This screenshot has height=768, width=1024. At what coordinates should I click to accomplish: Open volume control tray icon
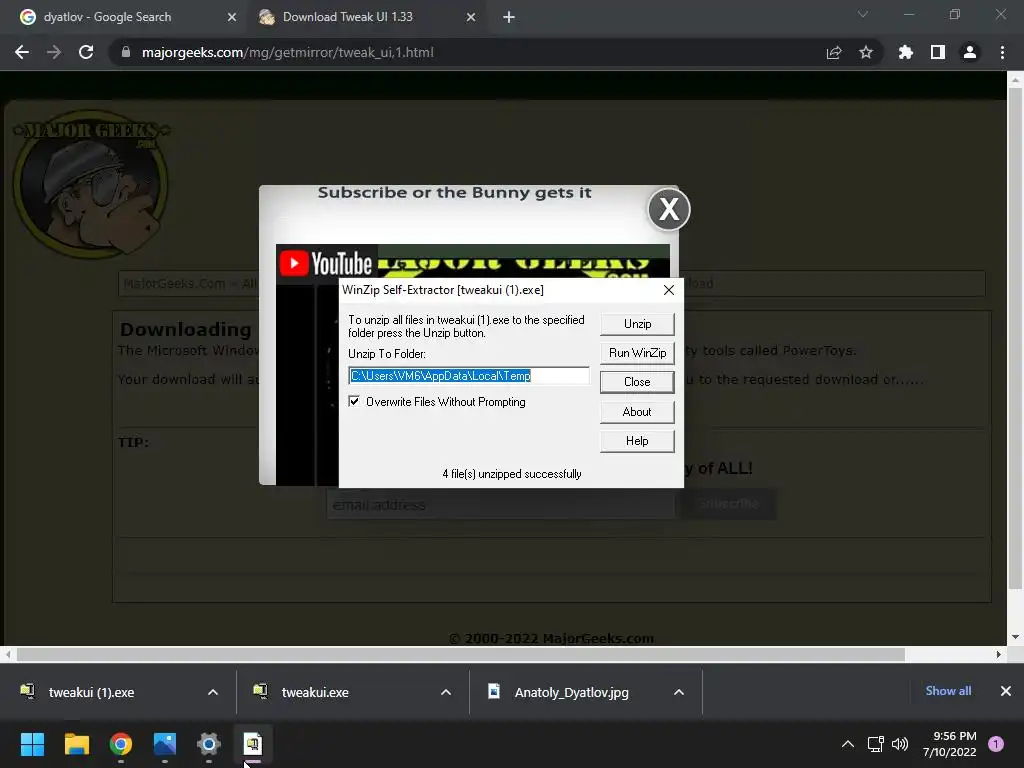tap(900, 744)
